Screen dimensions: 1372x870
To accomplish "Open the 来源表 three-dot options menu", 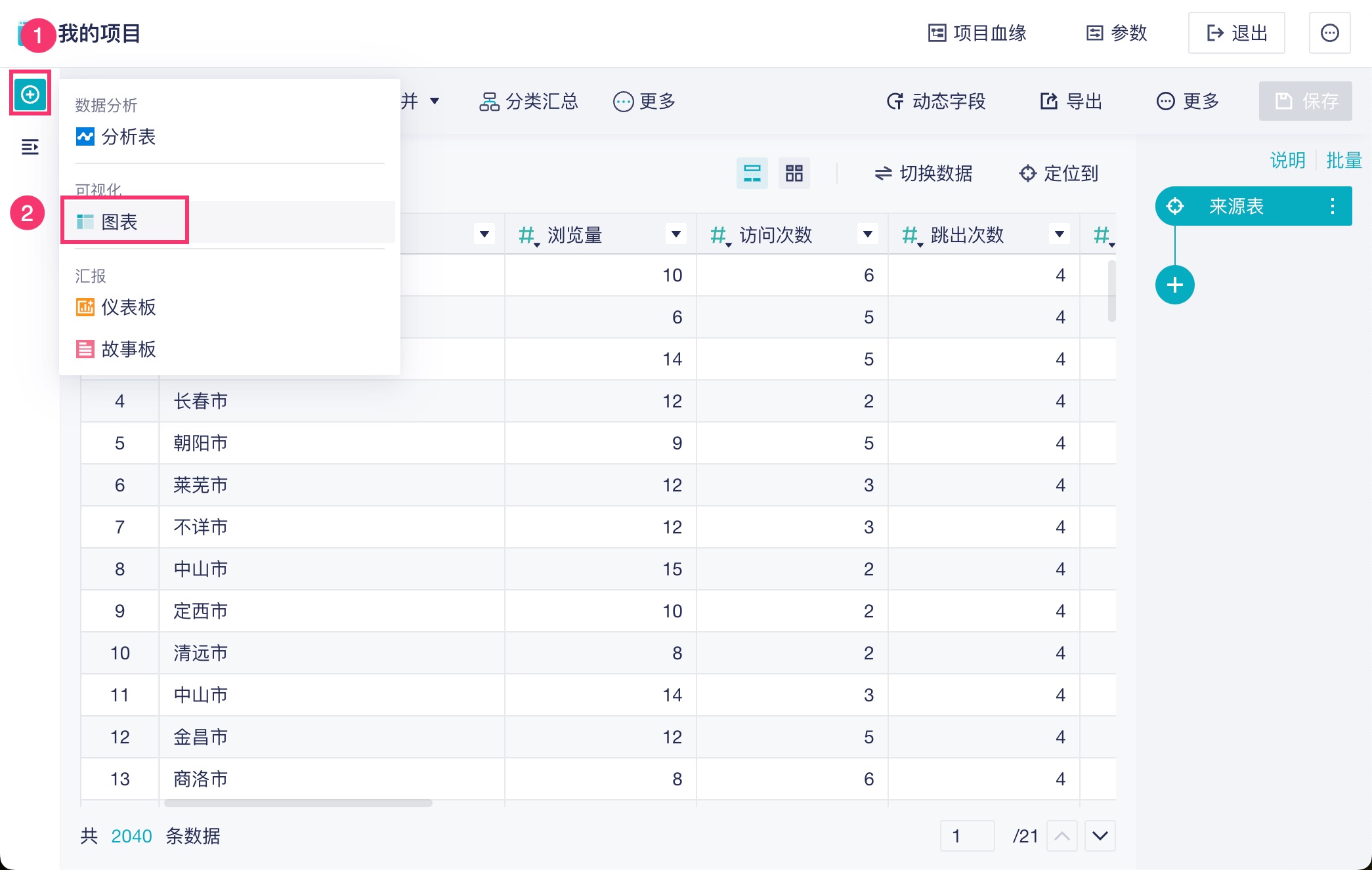I will 1332,206.
